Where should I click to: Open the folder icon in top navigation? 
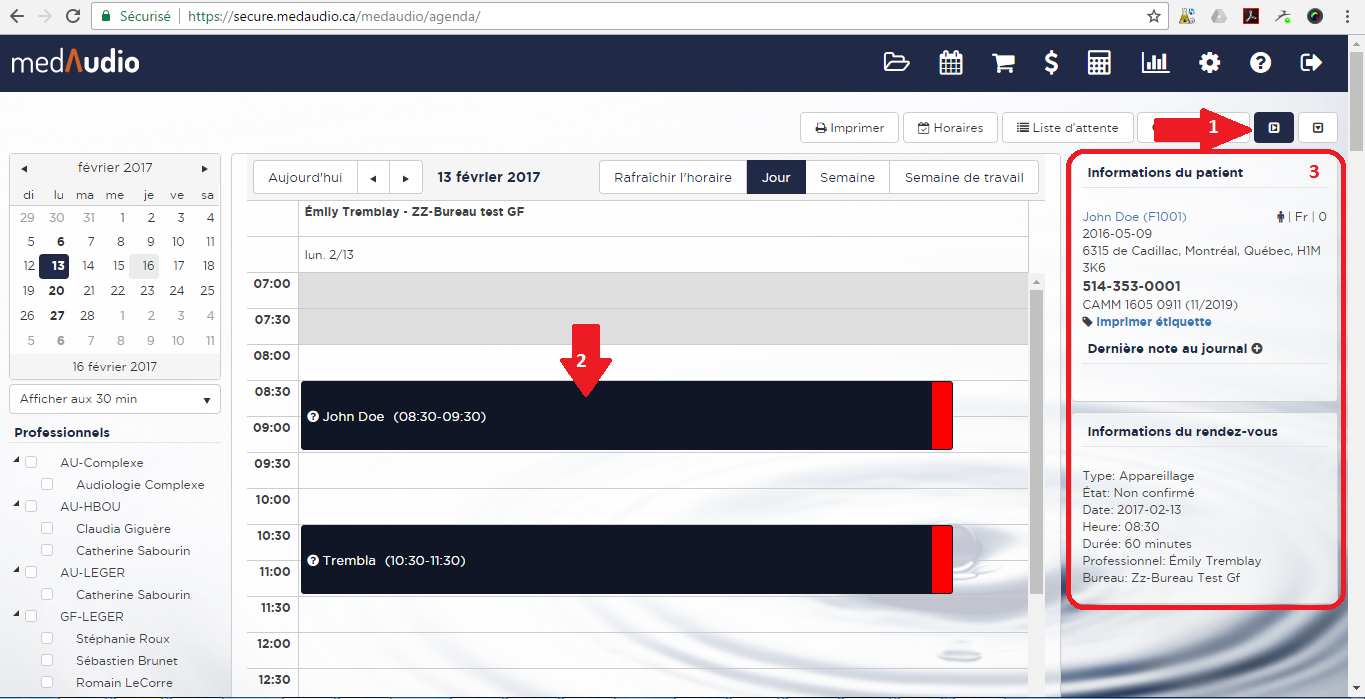click(897, 63)
